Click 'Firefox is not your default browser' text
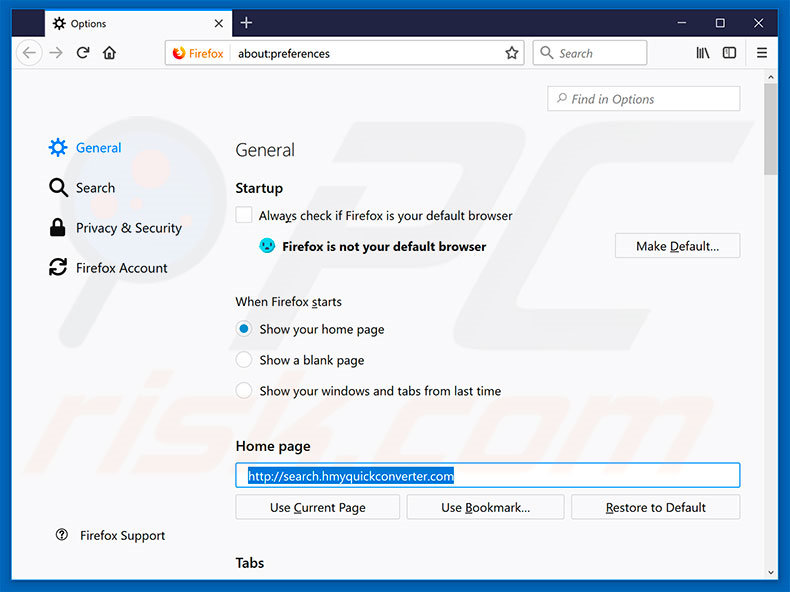The height and width of the screenshot is (592, 790). pyautogui.click(x=384, y=246)
